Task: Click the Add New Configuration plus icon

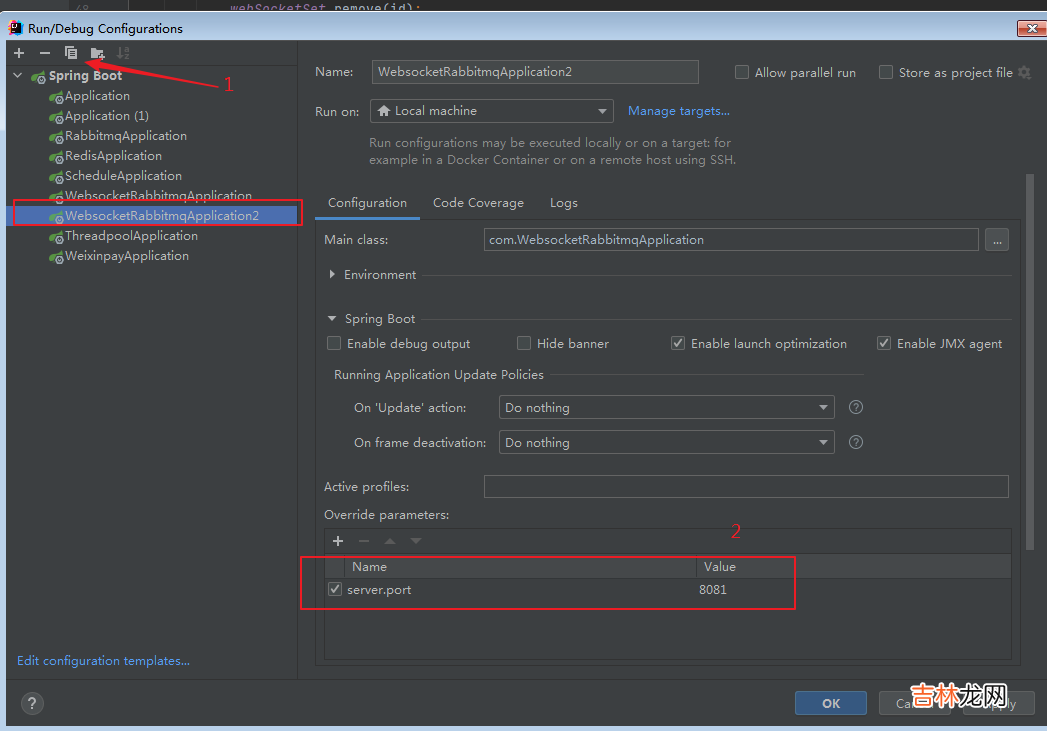Action: 19,53
